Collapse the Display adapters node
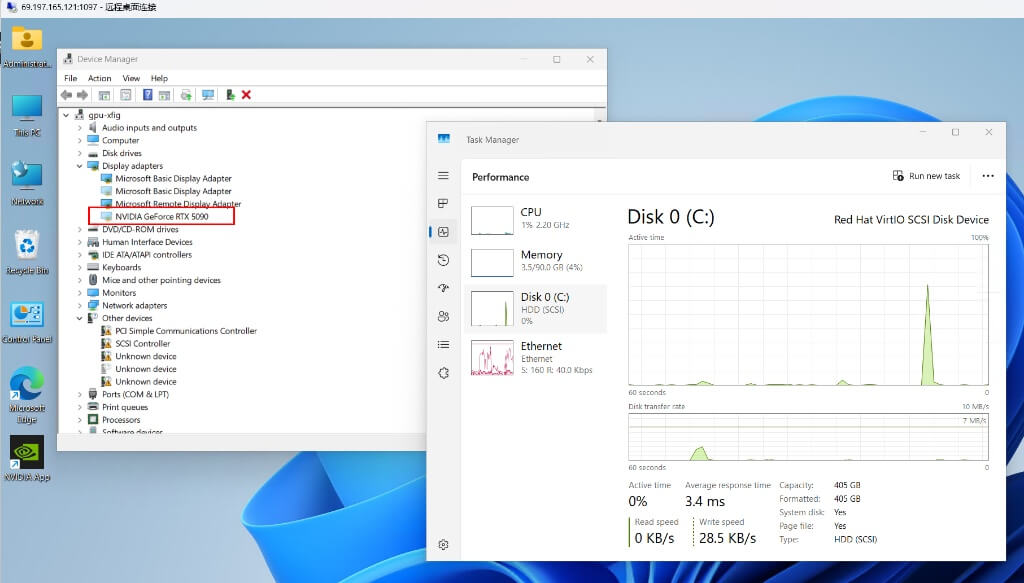The width and height of the screenshot is (1024, 583). coord(80,166)
